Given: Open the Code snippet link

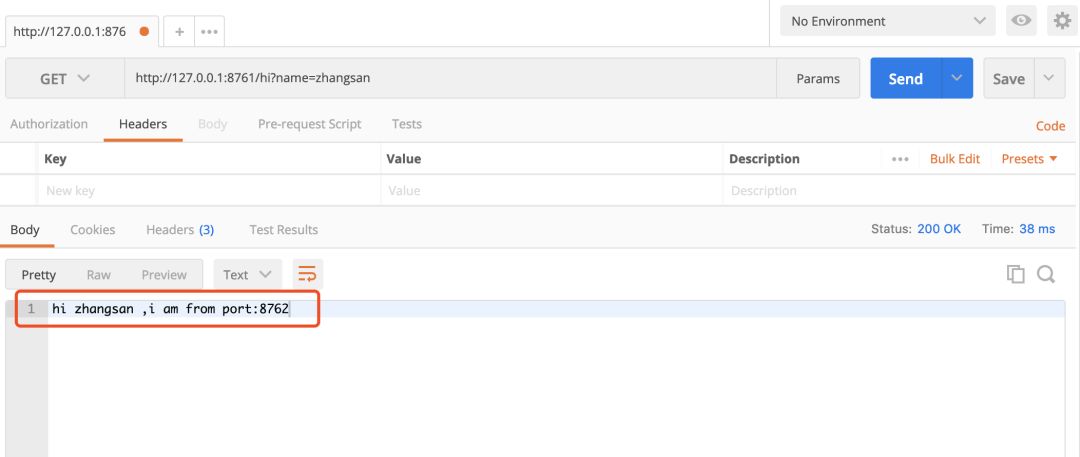Looking at the screenshot, I should click(x=1050, y=126).
